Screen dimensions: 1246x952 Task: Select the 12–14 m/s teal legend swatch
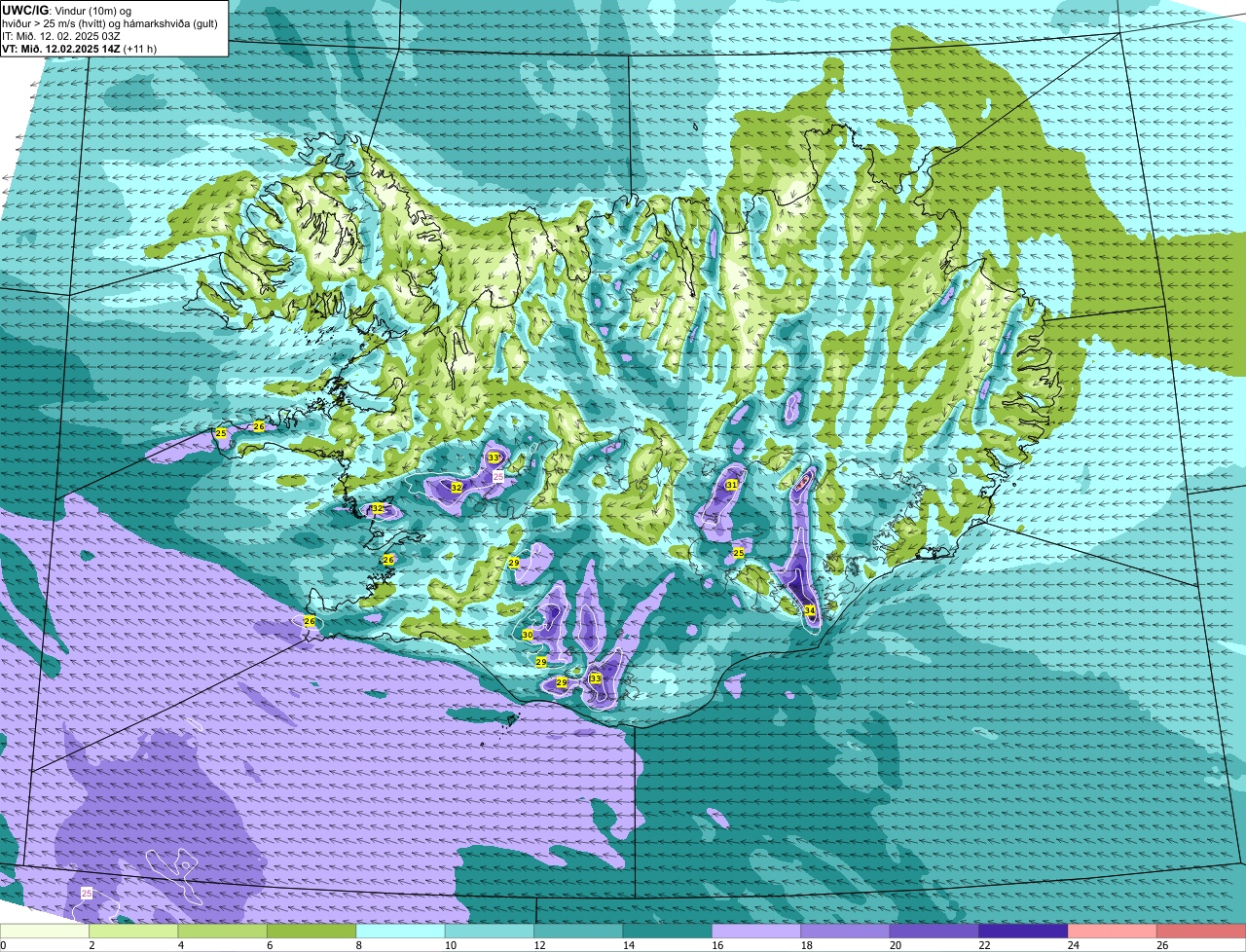tap(579, 931)
